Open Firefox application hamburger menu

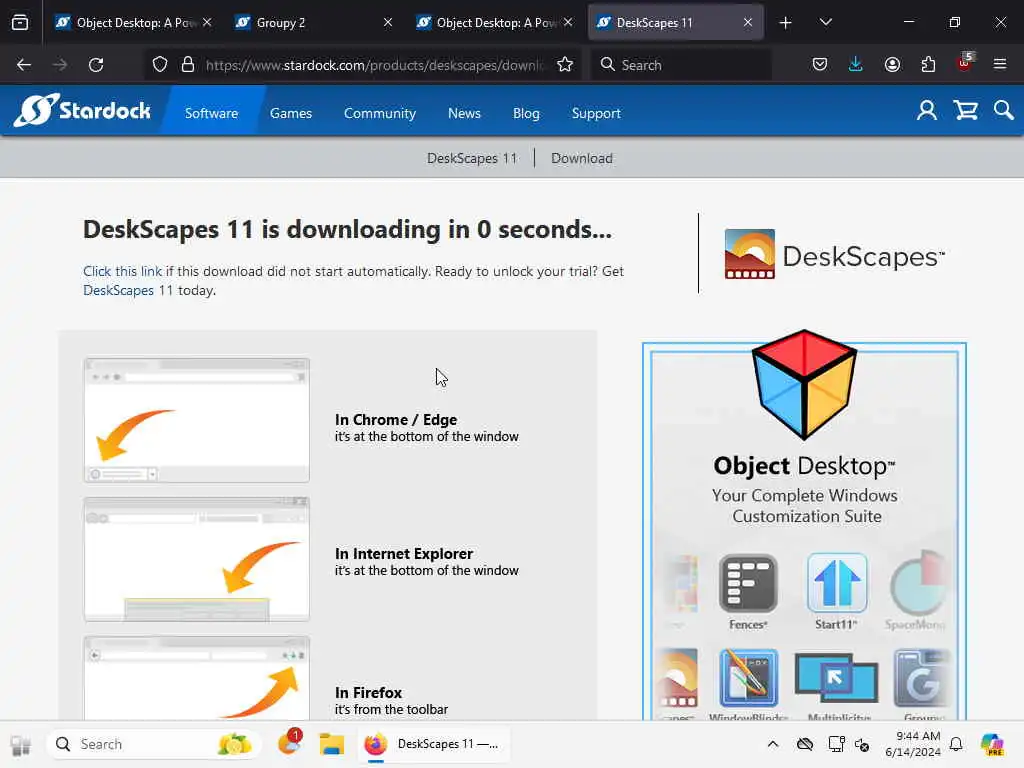[x=1000, y=65]
